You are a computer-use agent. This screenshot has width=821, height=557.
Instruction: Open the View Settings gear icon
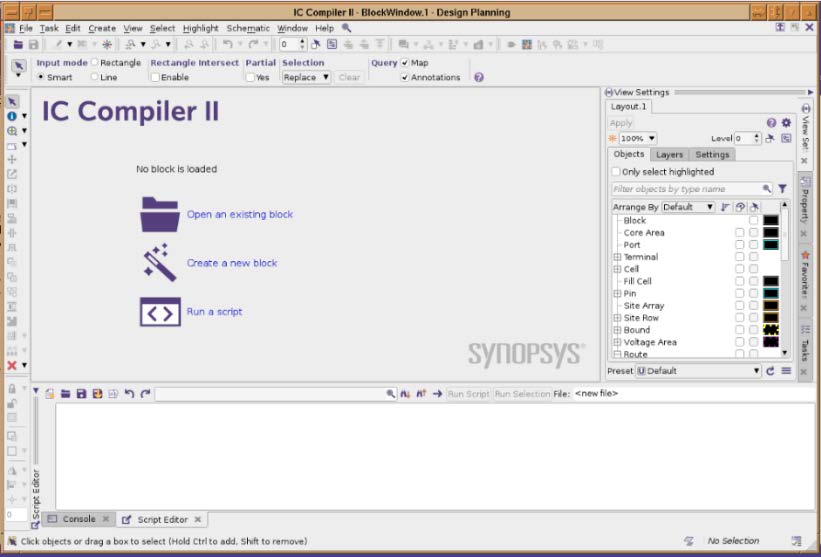click(x=786, y=123)
